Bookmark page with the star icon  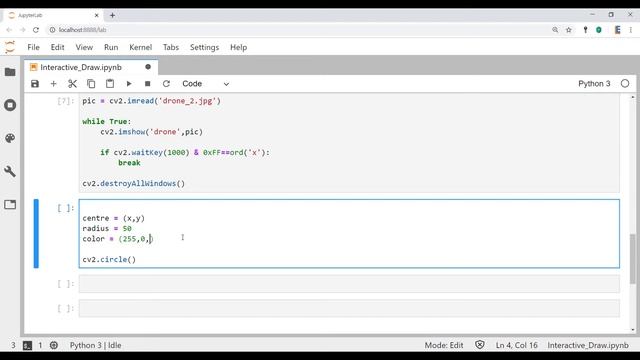569,30
